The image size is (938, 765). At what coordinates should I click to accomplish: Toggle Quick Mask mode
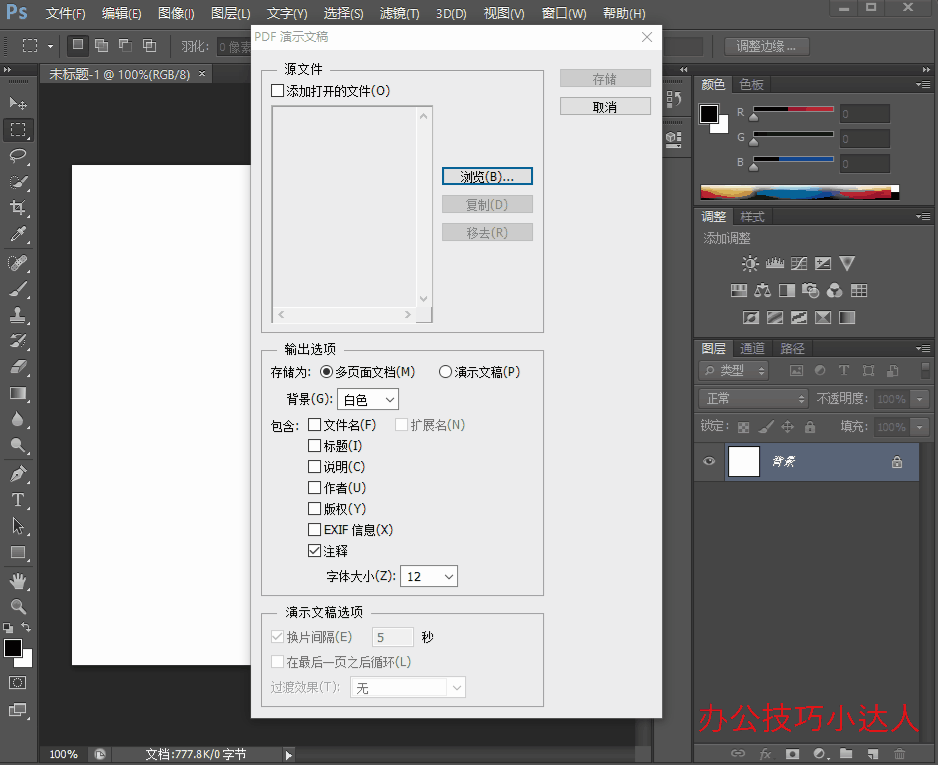18,682
